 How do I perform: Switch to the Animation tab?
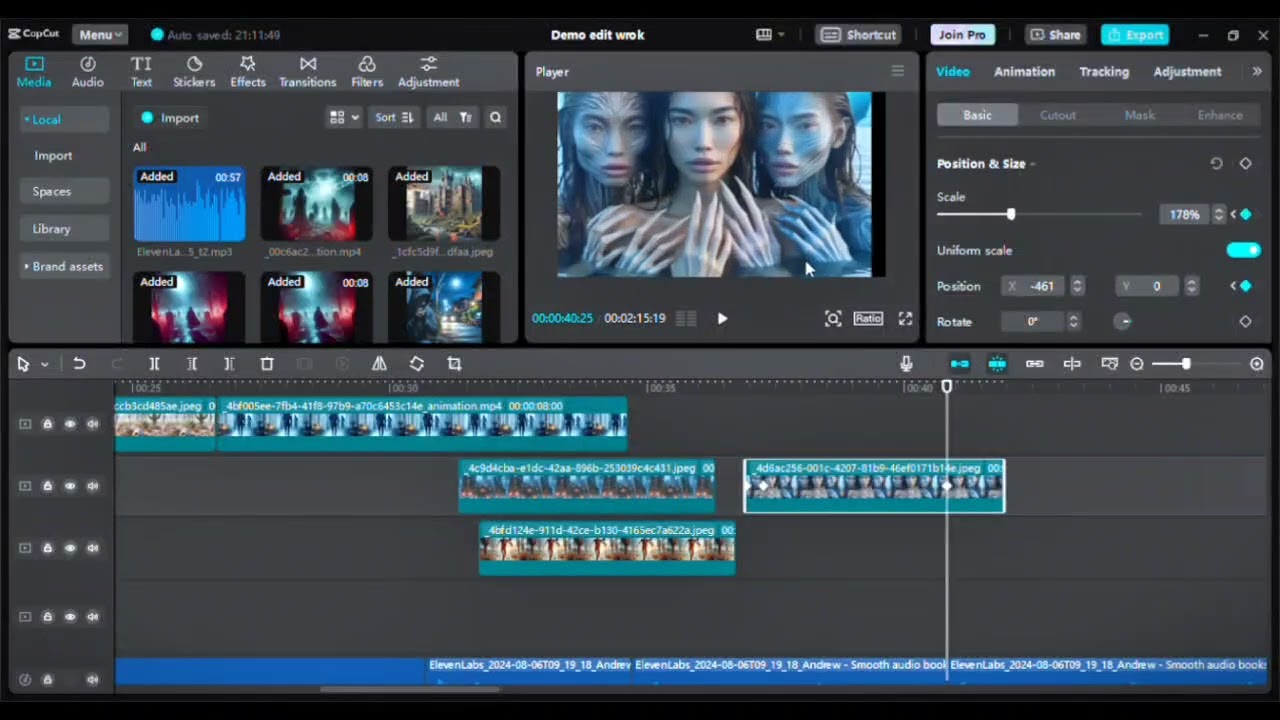point(1024,71)
